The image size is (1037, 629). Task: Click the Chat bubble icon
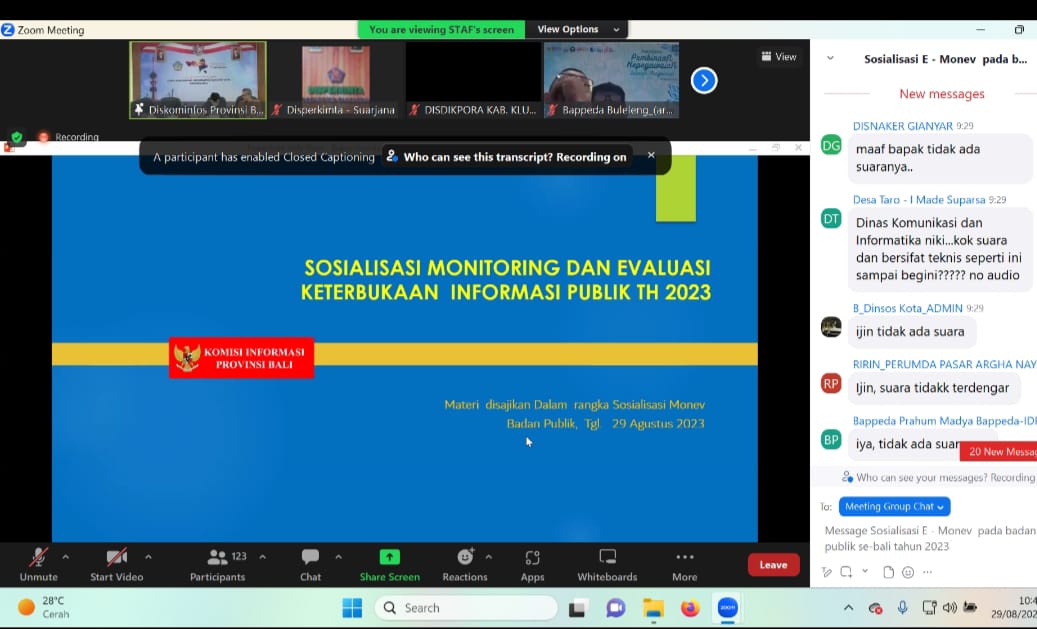pos(310,558)
